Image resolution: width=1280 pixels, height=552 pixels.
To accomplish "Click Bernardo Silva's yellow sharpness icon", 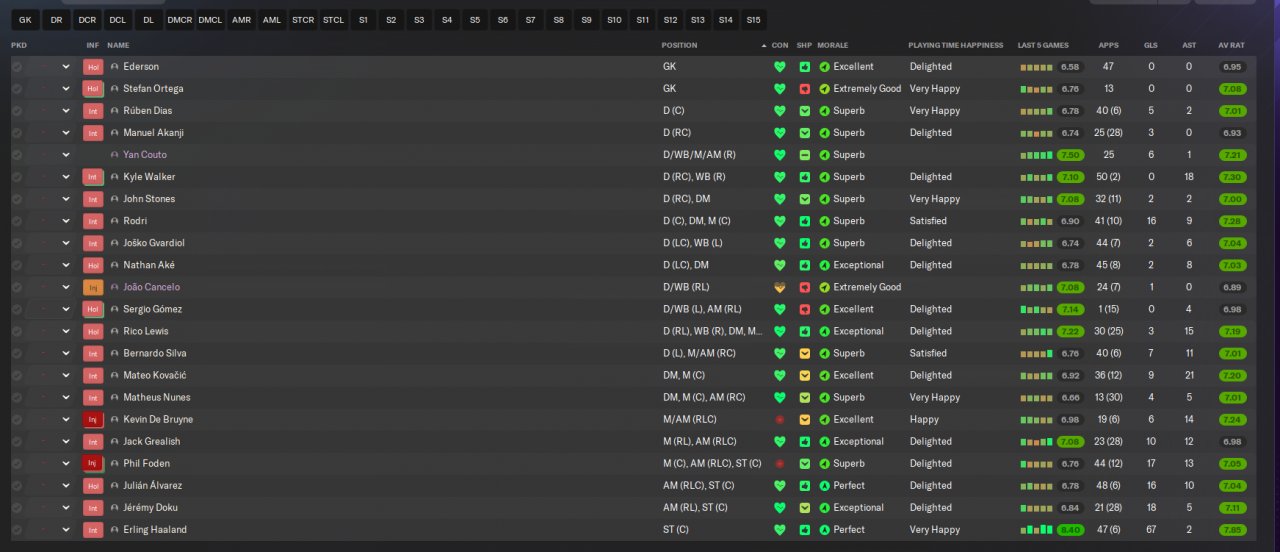I will (804, 353).
